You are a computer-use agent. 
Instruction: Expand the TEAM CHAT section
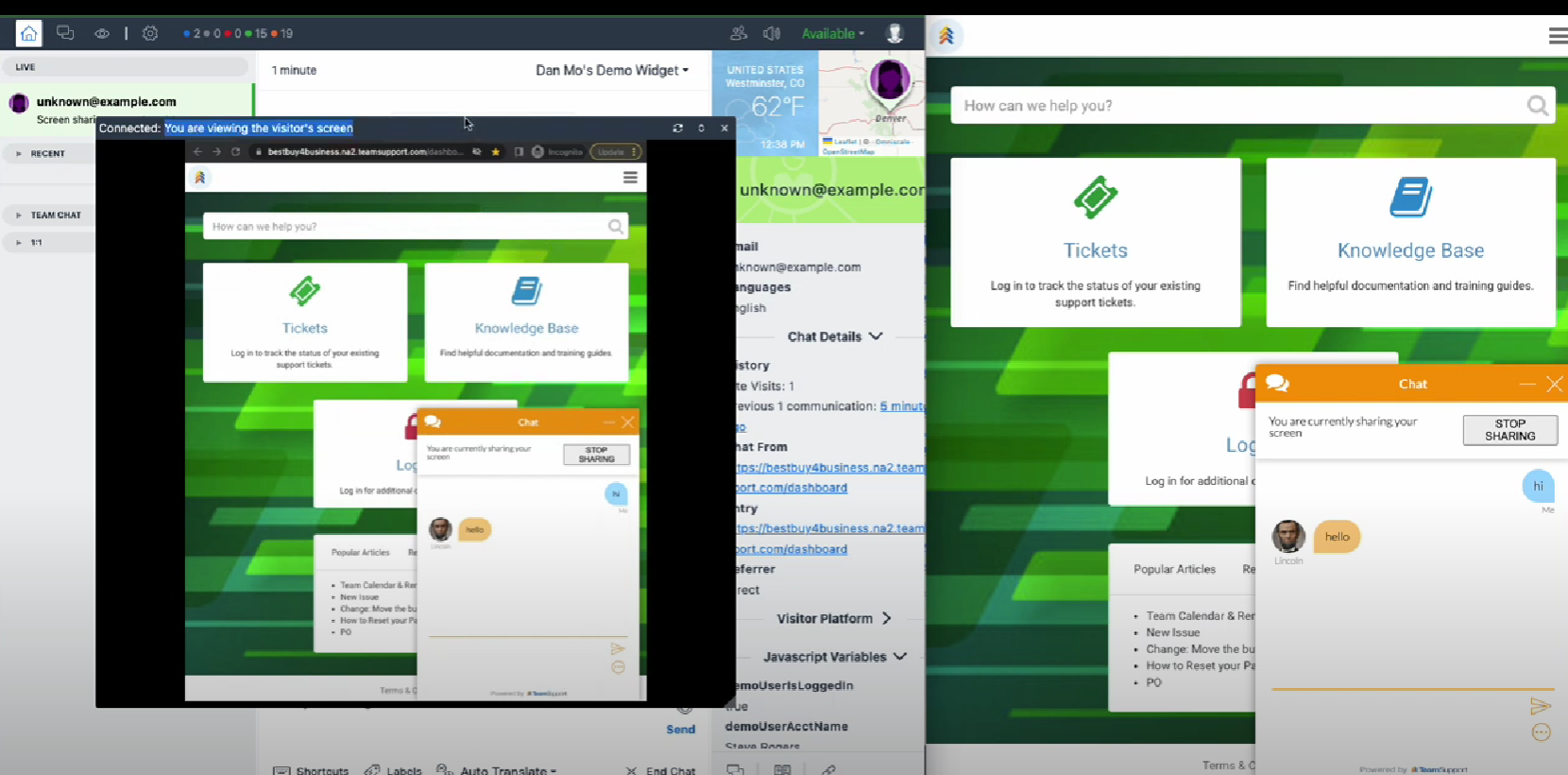55,215
